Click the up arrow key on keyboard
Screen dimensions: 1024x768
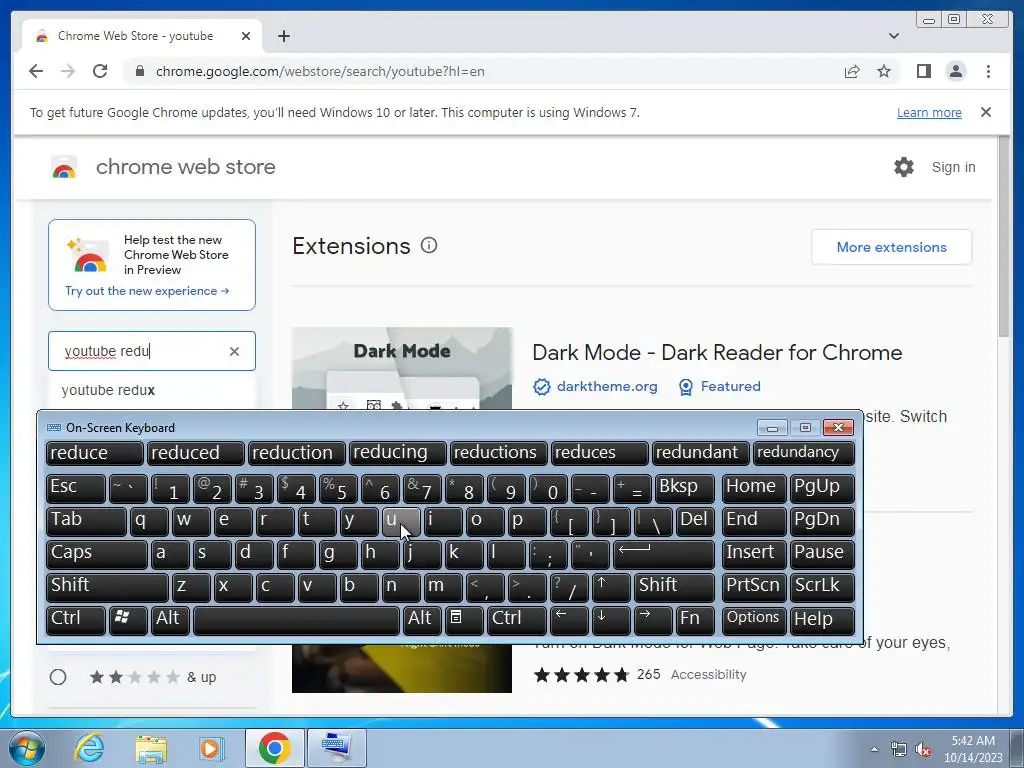point(611,586)
